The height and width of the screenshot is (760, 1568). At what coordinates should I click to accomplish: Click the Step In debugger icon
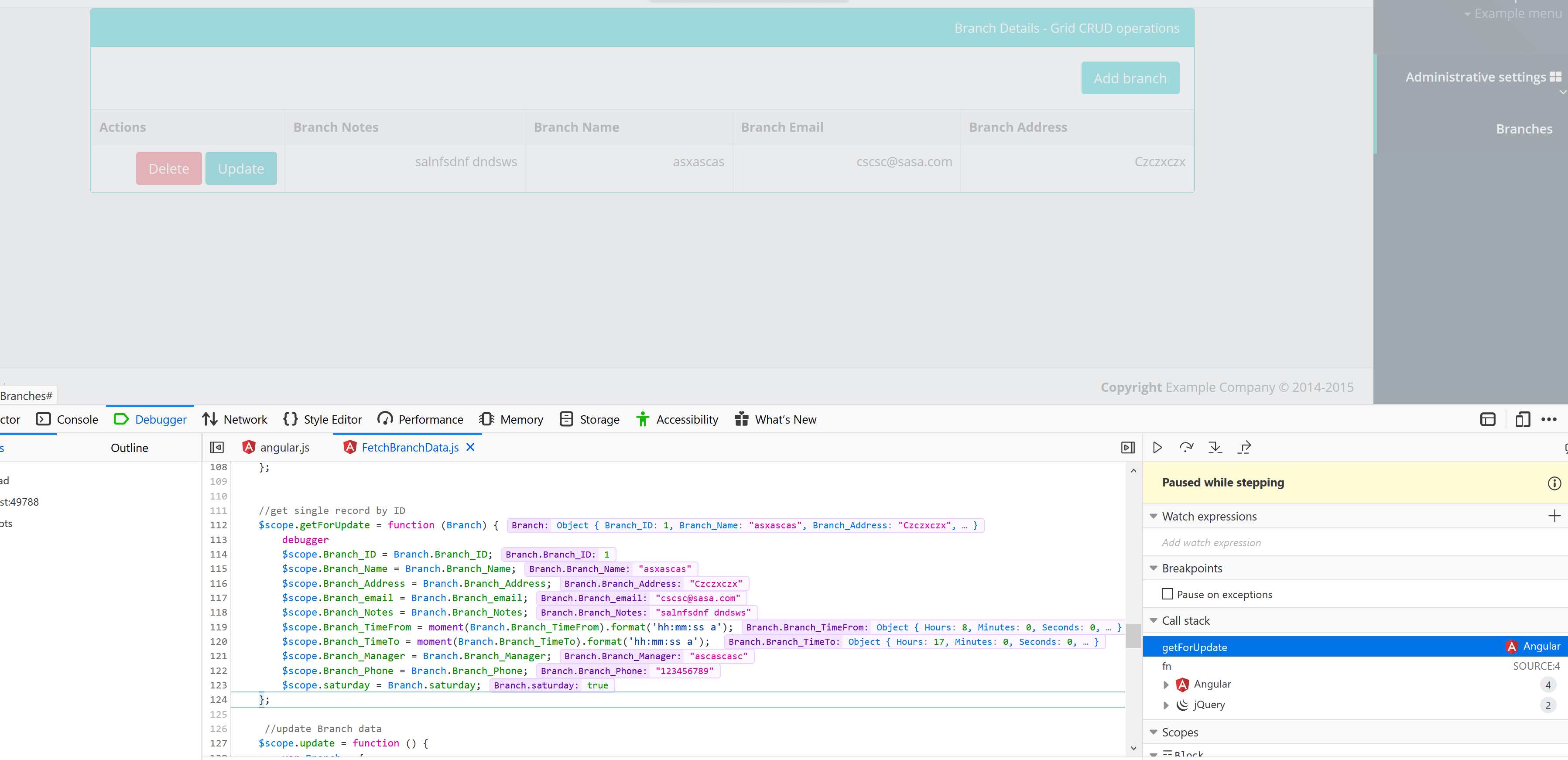coord(1215,448)
